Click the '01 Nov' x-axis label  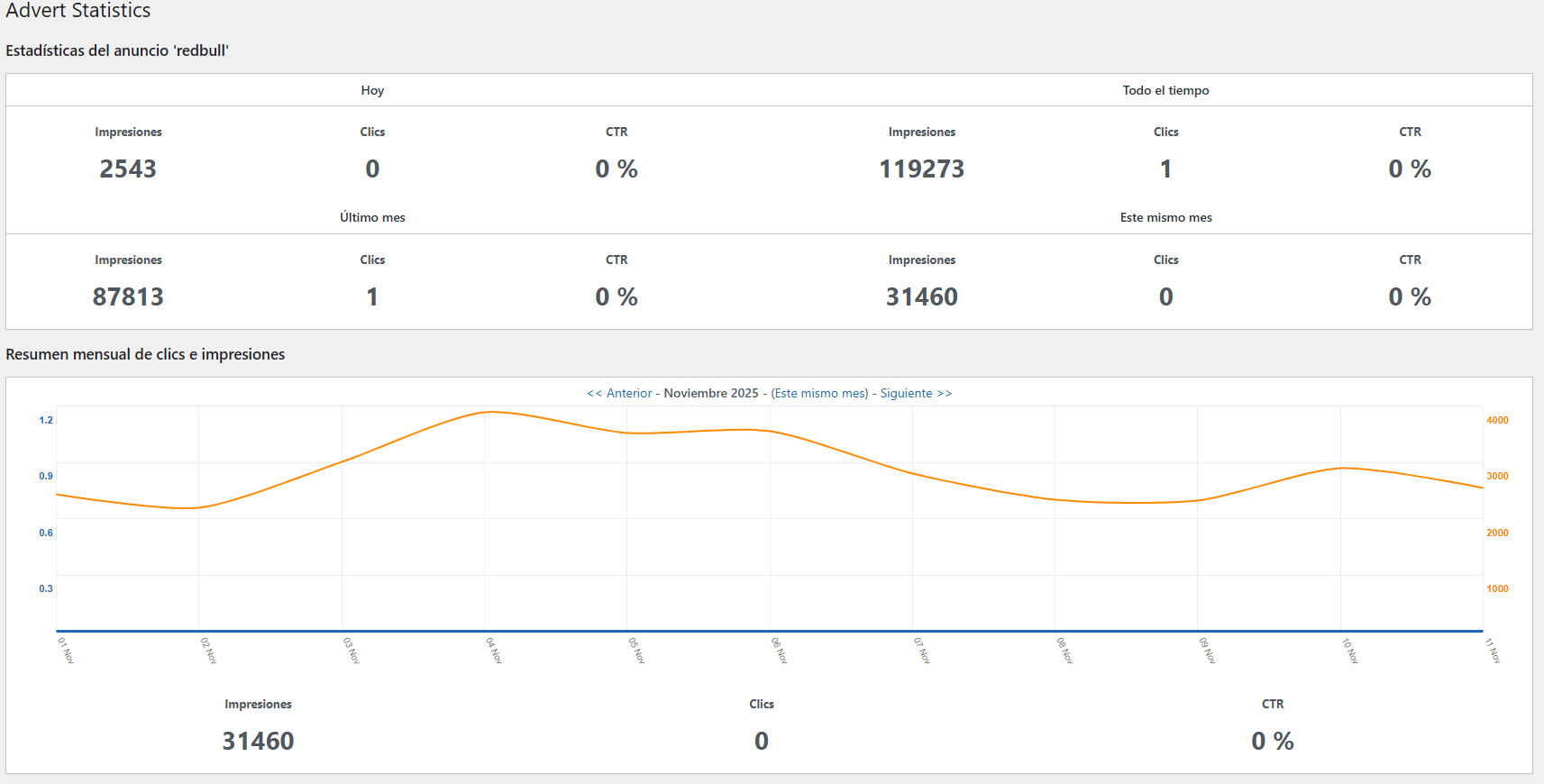[66, 650]
